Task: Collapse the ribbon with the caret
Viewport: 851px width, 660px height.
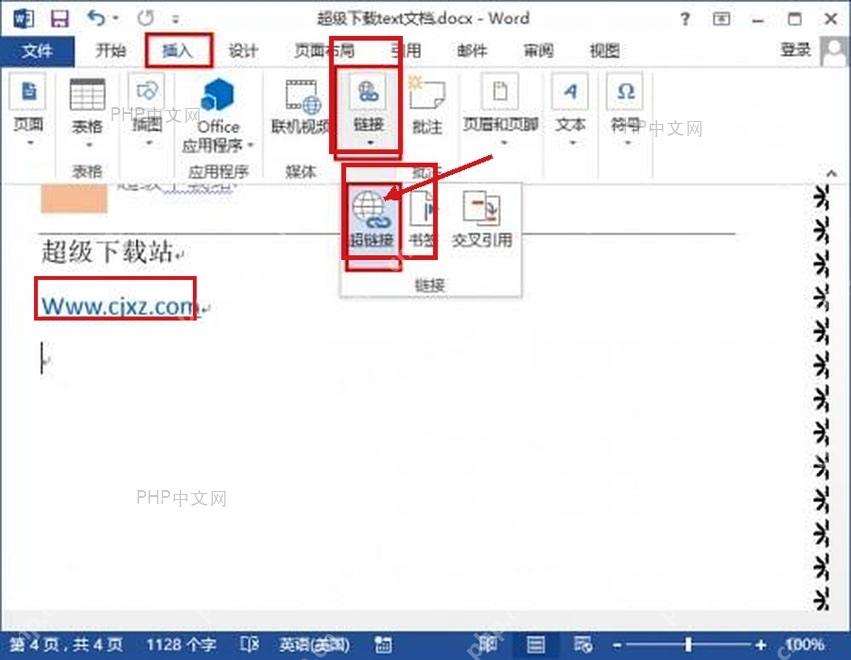Action: tap(831, 174)
